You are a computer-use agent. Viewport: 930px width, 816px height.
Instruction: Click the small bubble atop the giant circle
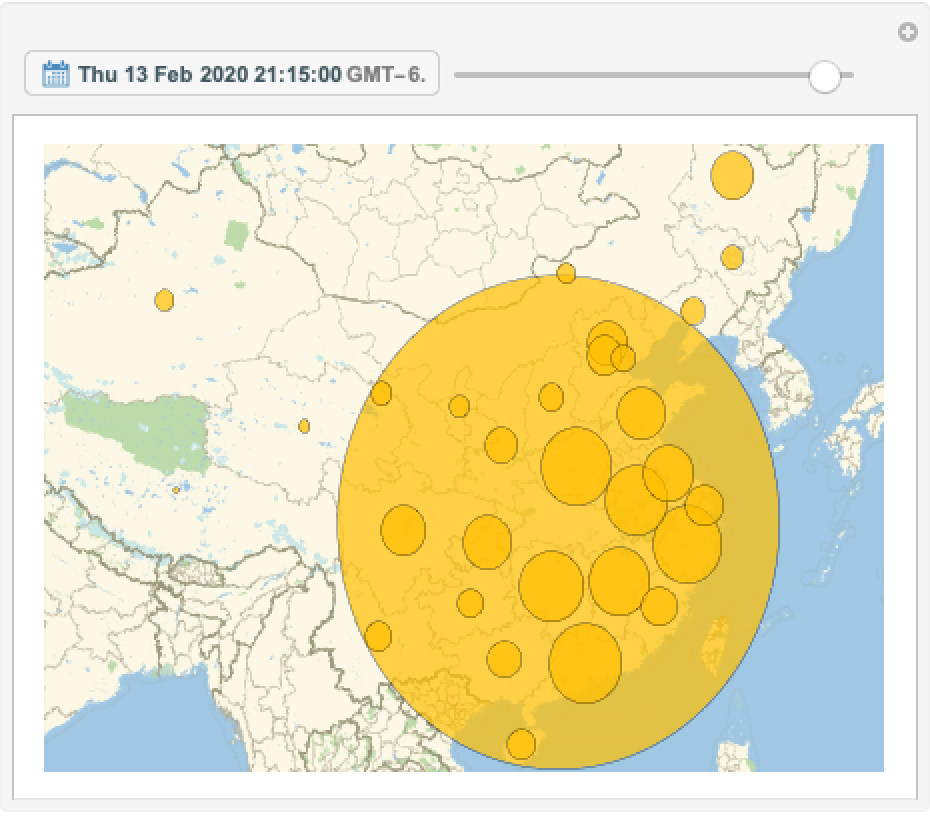[x=566, y=273]
